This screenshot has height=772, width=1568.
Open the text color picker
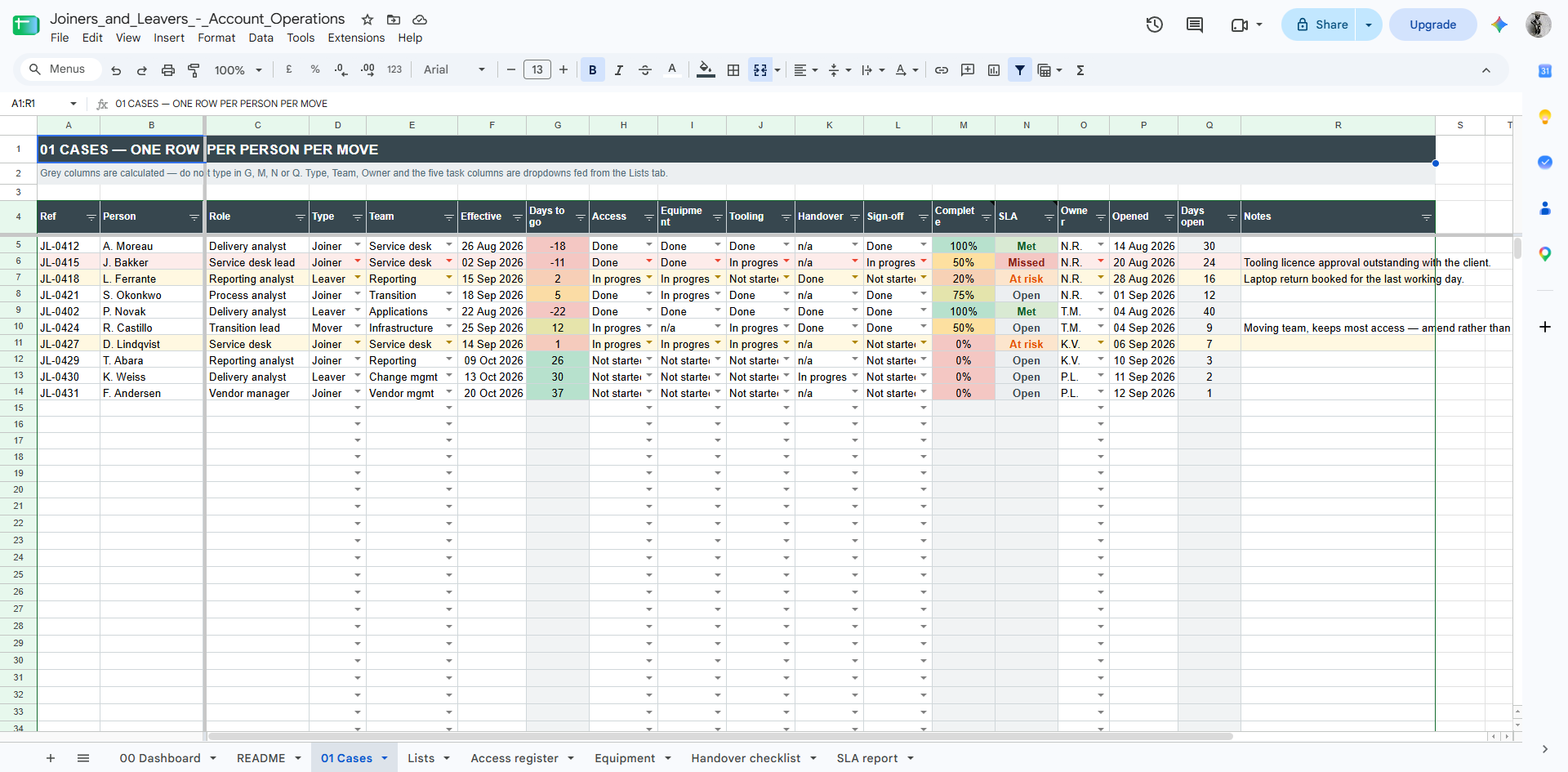click(x=672, y=70)
